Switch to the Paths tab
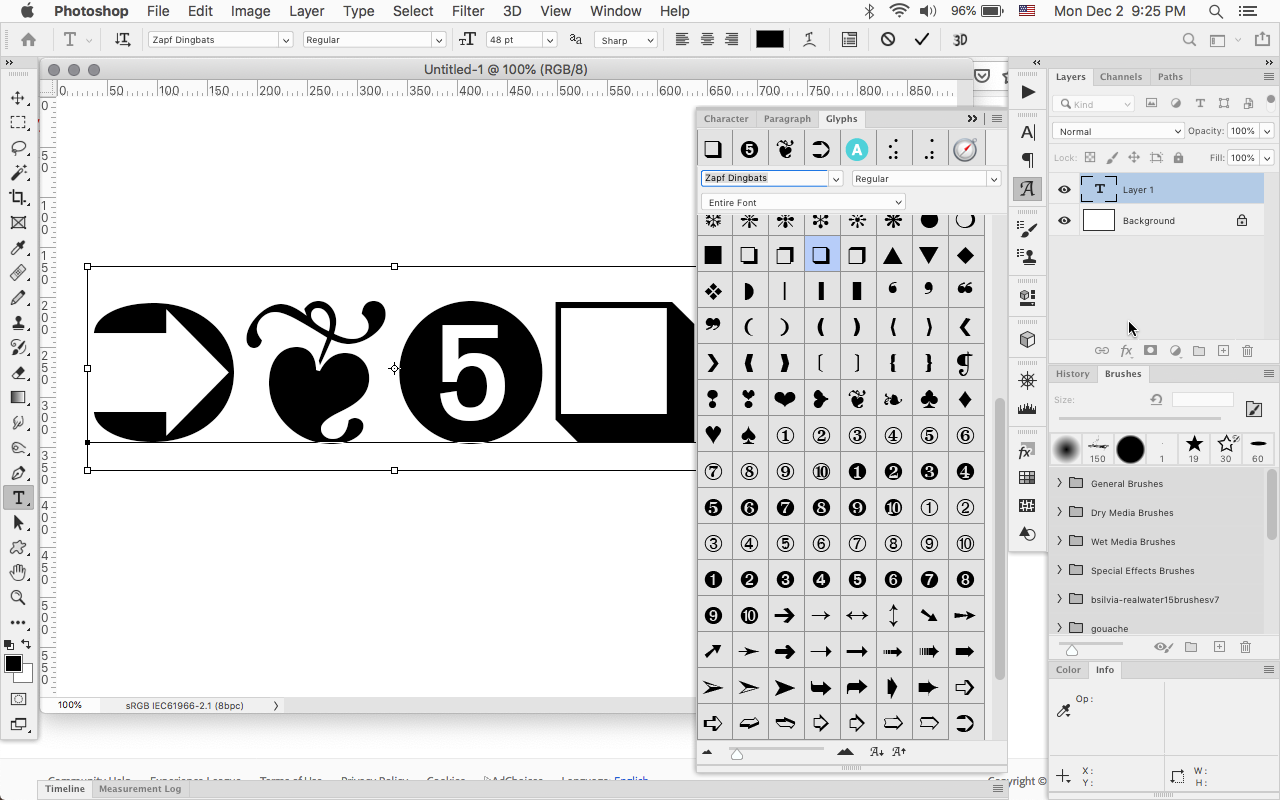Image resolution: width=1280 pixels, height=800 pixels. click(1170, 77)
